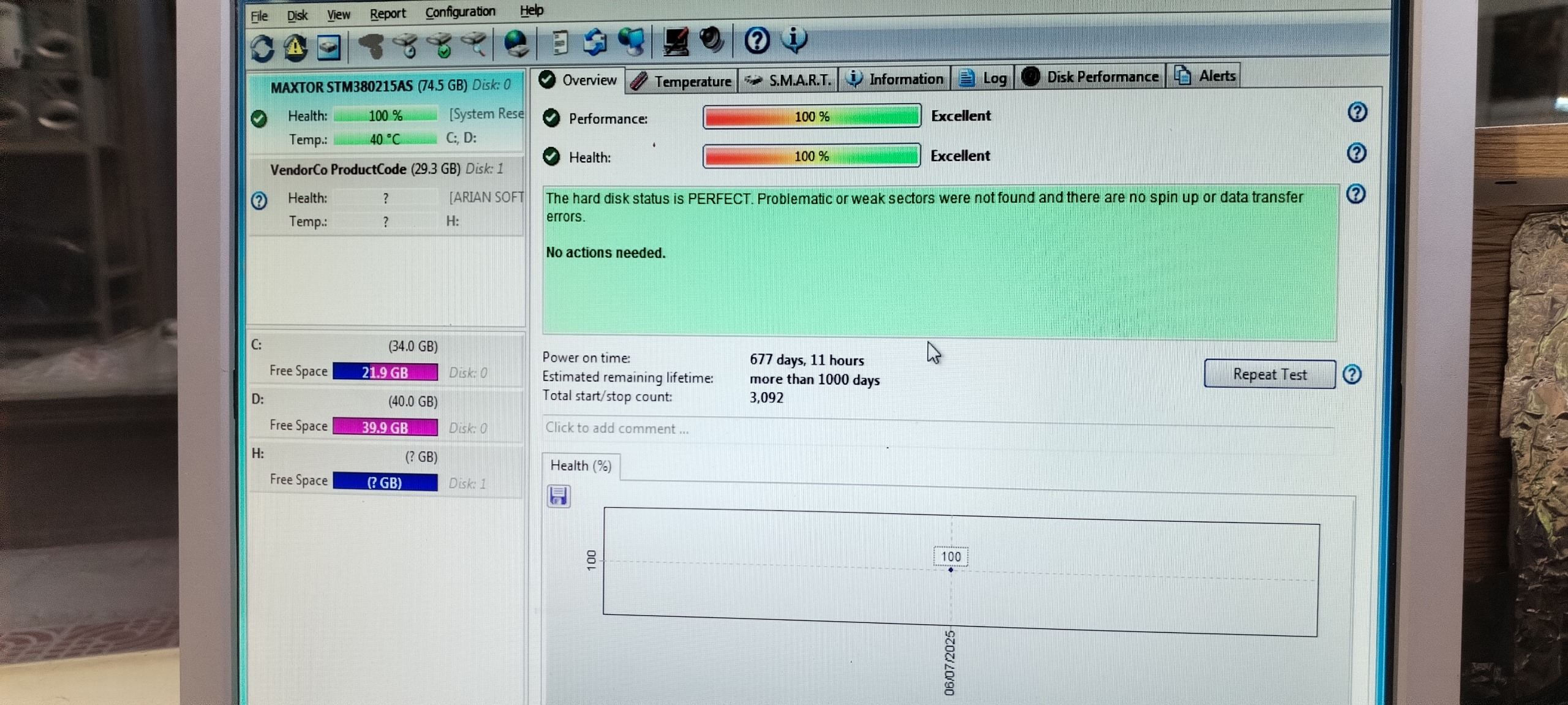This screenshot has width=1568, height=705.
Task: Click the 'No actions needed.' text
Action: click(x=605, y=253)
